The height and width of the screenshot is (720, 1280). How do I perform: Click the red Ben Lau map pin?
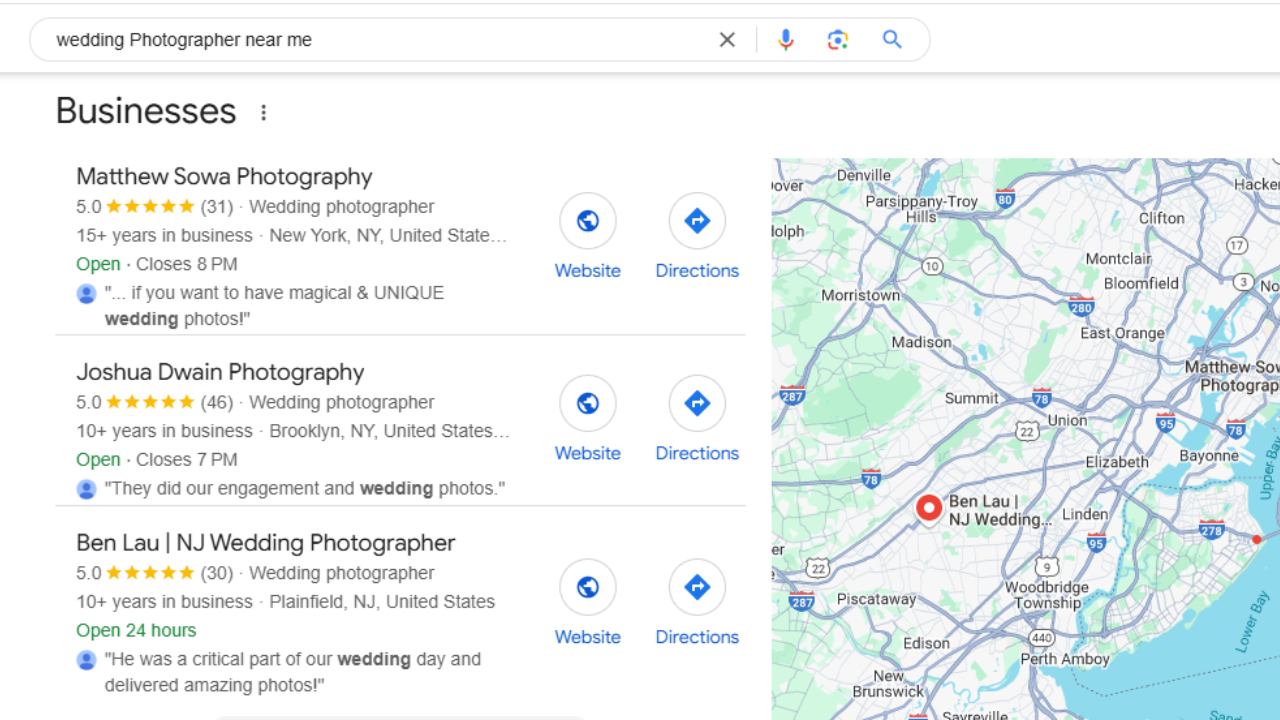click(x=929, y=508)
